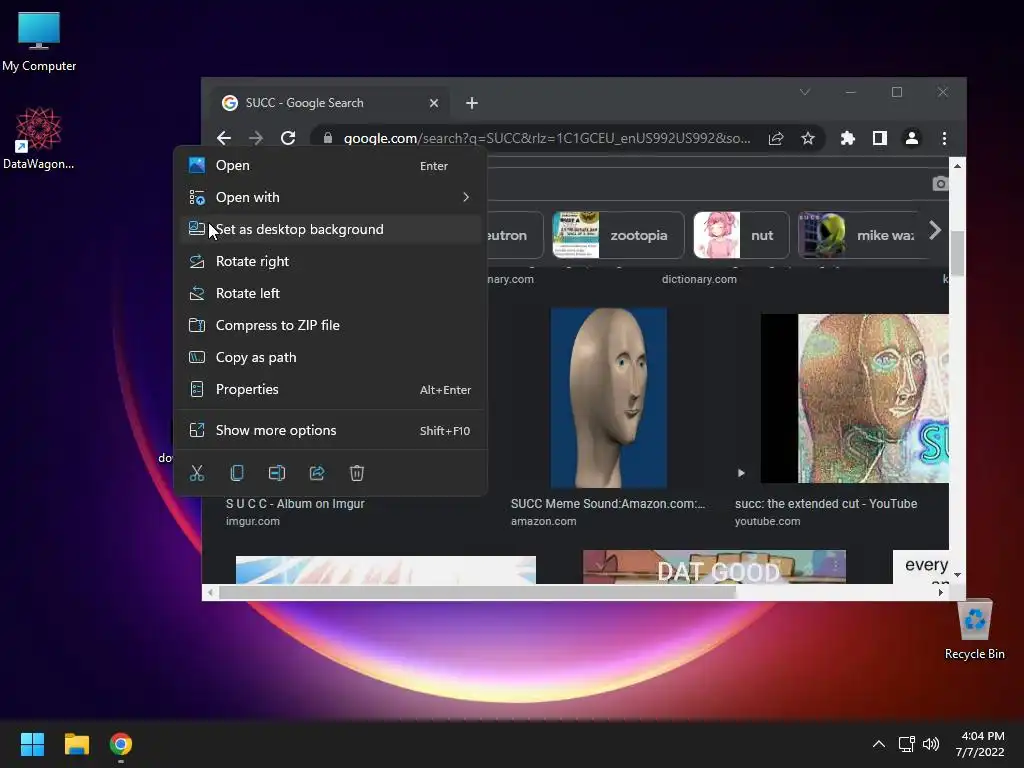The width and height of the screenshot is (1024, 768).
Task: Select the My Computer desktop icon
Action: (39, 41)
